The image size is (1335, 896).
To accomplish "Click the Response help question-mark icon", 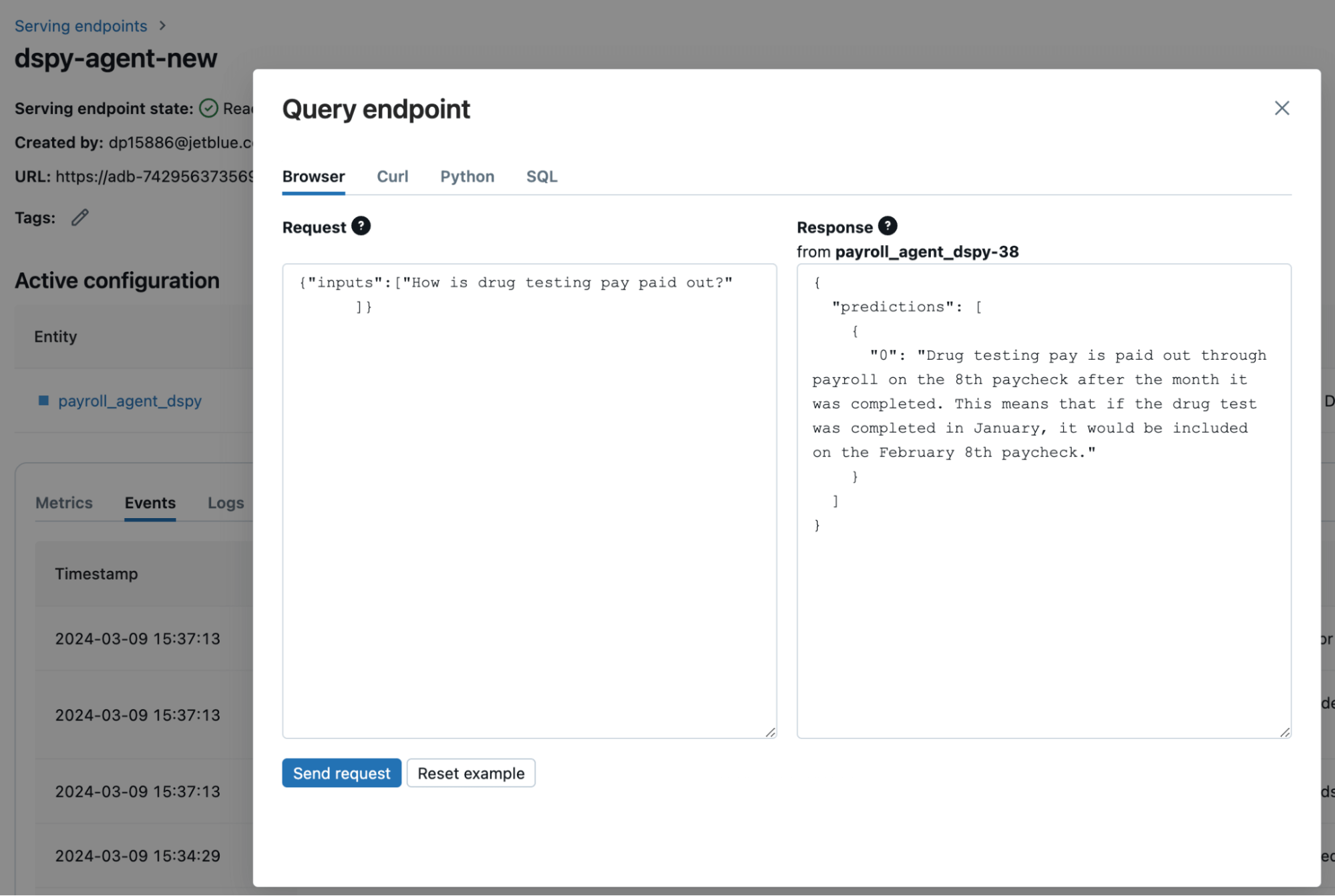I will 887,226.
